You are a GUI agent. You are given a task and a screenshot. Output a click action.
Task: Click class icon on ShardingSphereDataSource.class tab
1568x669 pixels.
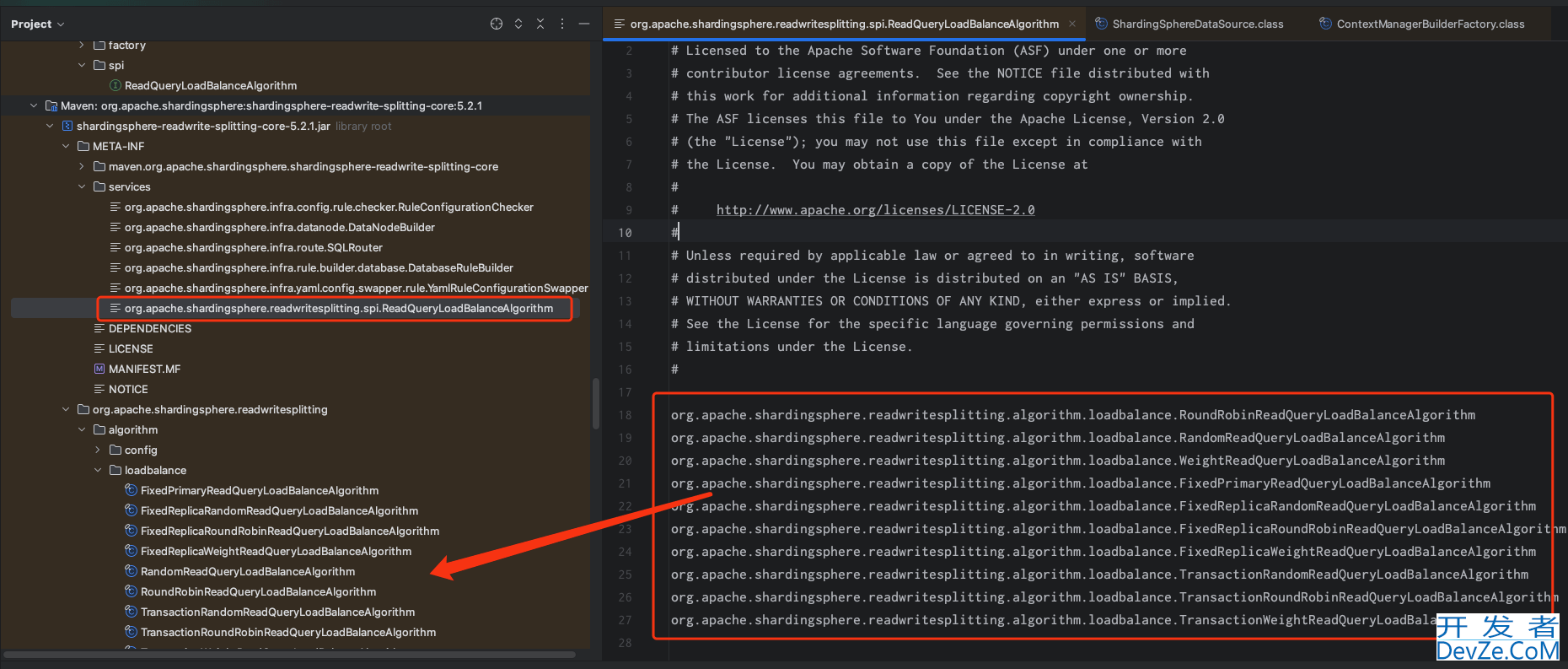[1101, 24]
